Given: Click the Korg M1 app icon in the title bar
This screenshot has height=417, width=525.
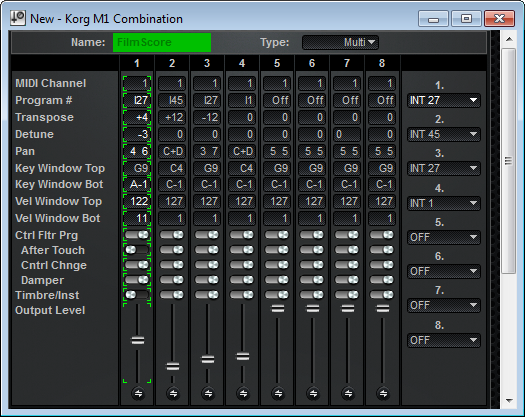Looking at the screenshot, I should [17, 18].
